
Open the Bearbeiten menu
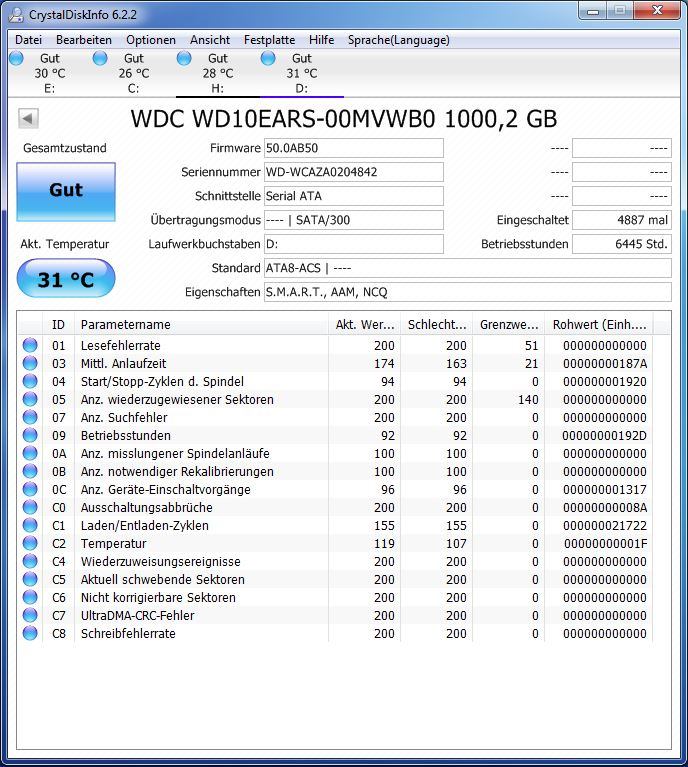84,40
